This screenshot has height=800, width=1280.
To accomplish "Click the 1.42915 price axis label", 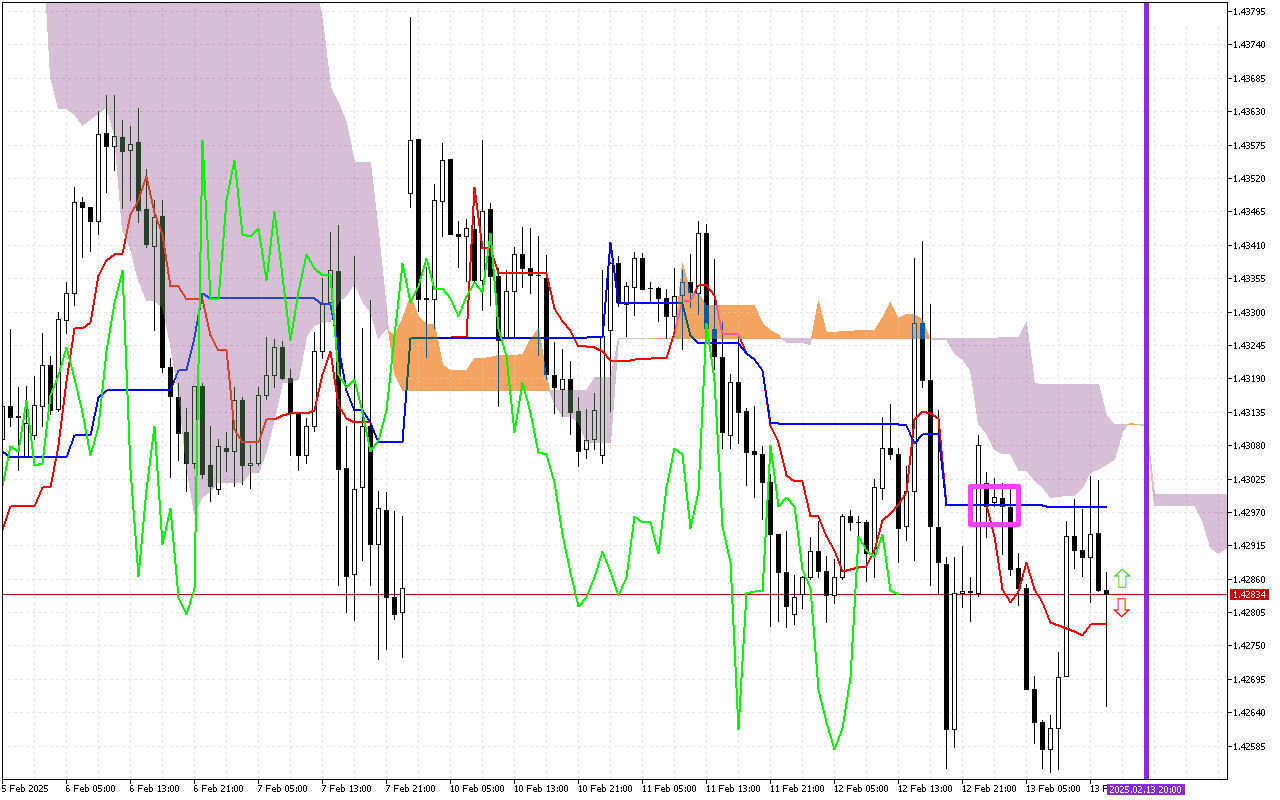I will [x=1249, y=546].
